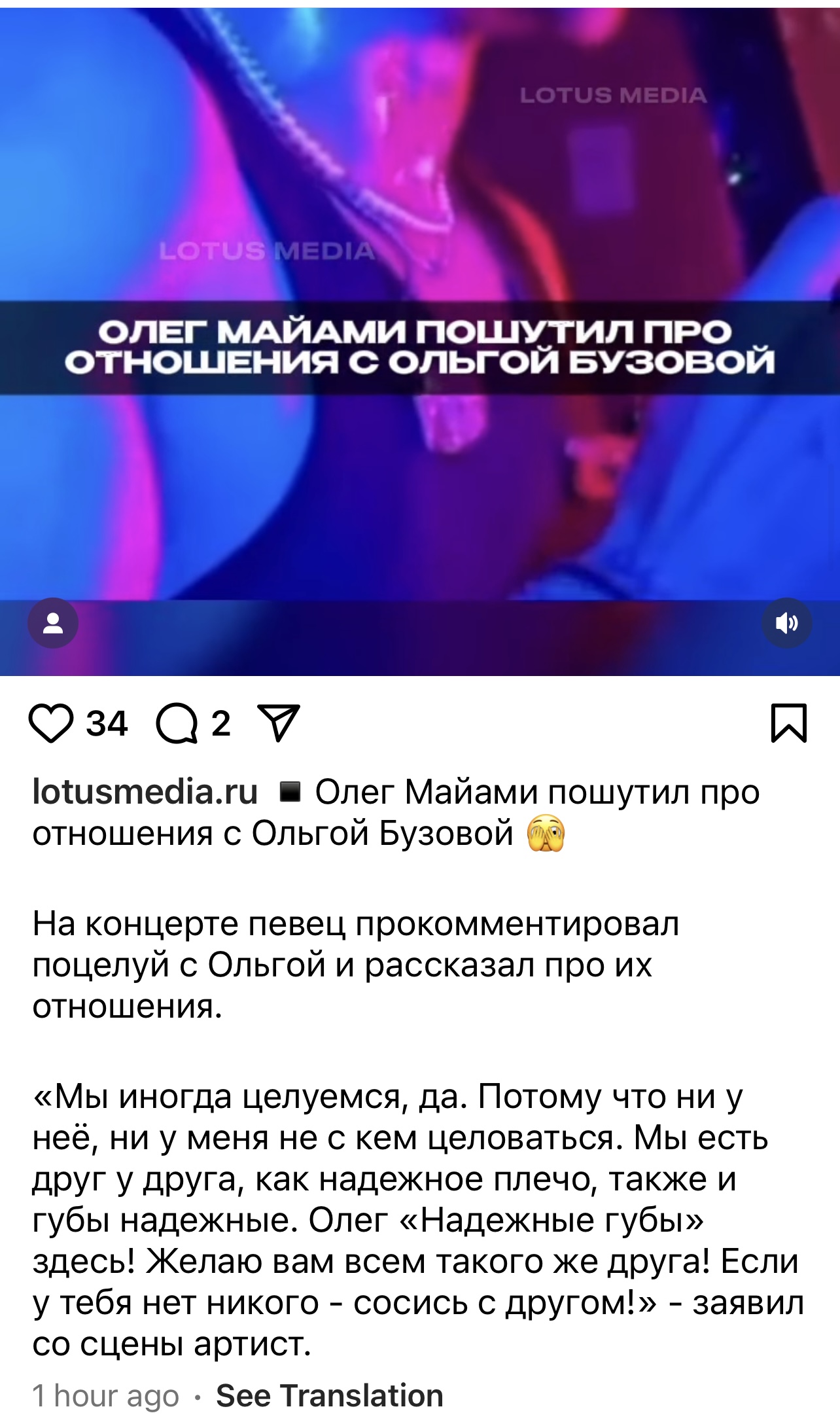Save the post using the bookmark icon

(789, 723)
